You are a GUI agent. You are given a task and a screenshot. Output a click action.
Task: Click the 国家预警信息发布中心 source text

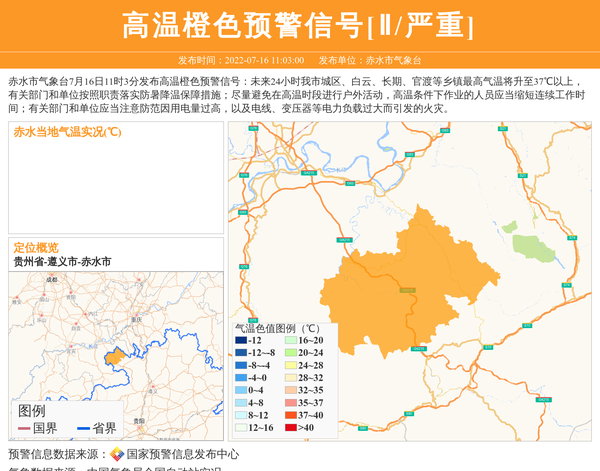[x=182, y=454]
